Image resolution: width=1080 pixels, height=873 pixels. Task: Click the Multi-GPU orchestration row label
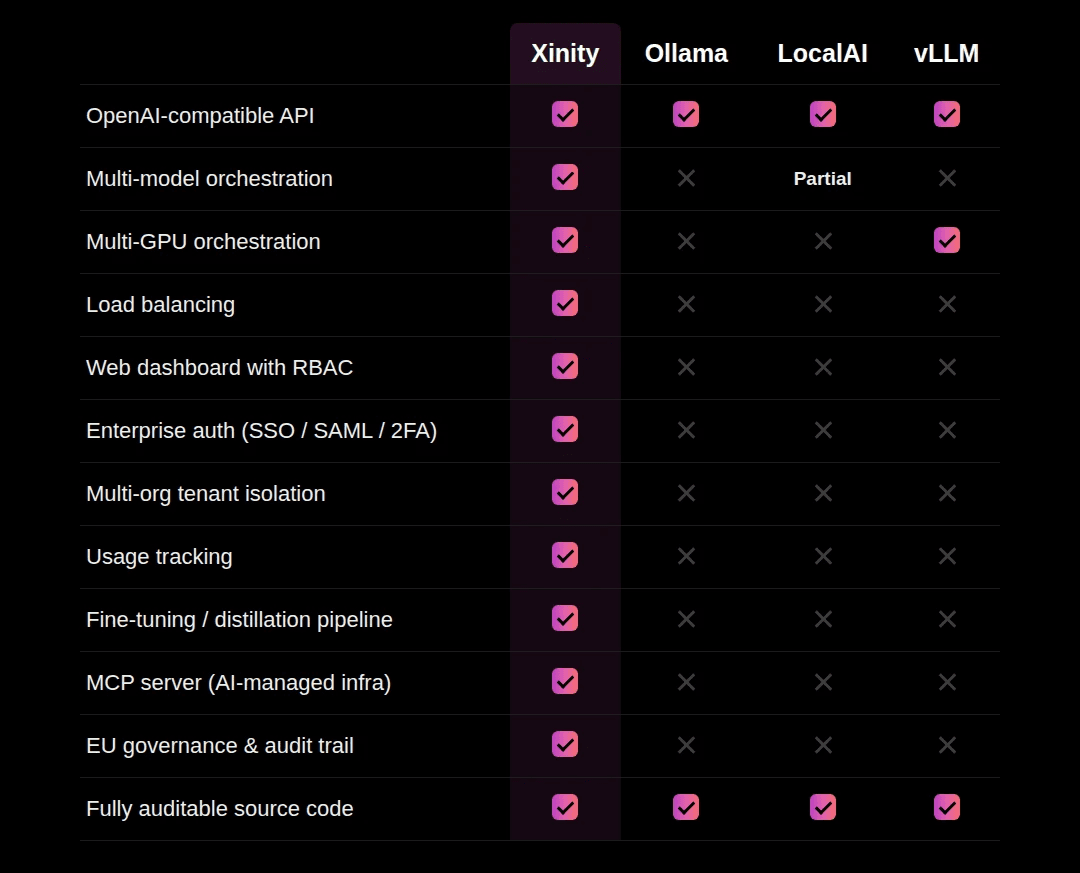203,242
